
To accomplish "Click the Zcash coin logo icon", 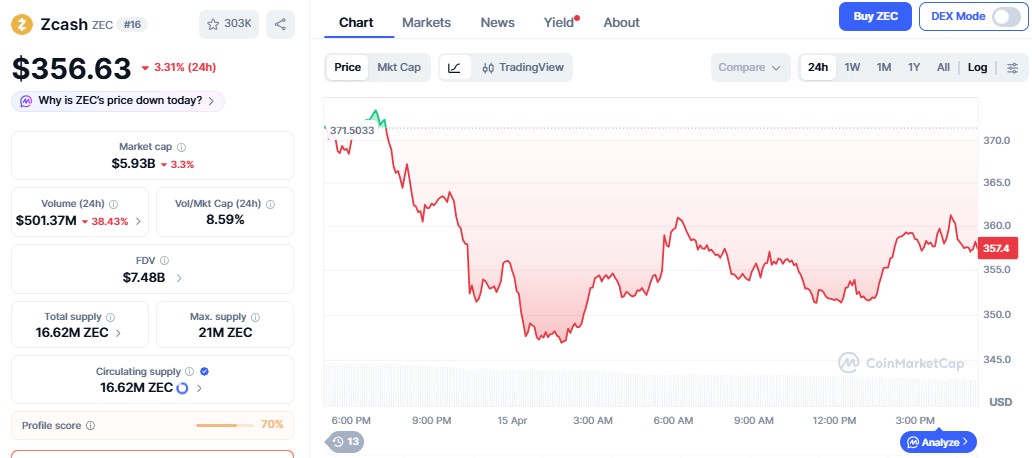I will 22,24.
